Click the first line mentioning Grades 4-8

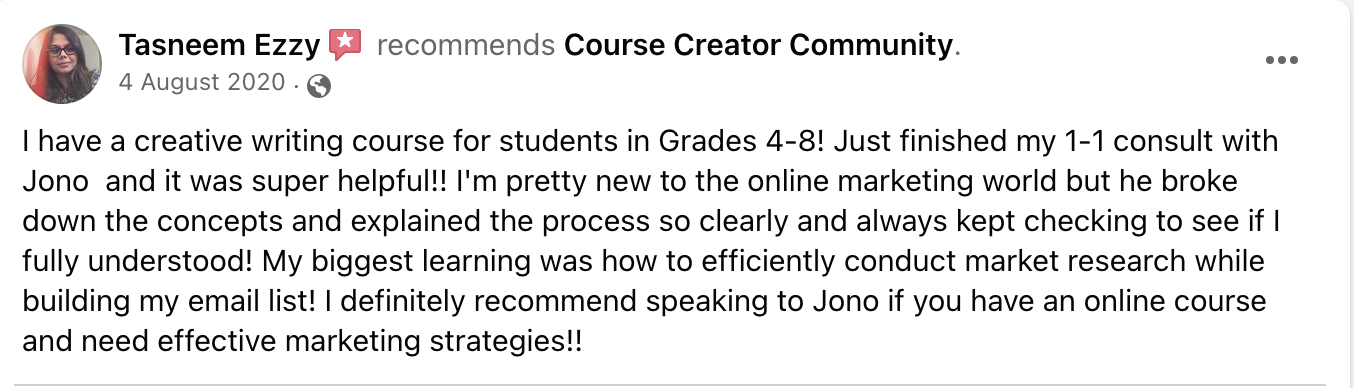650,141
